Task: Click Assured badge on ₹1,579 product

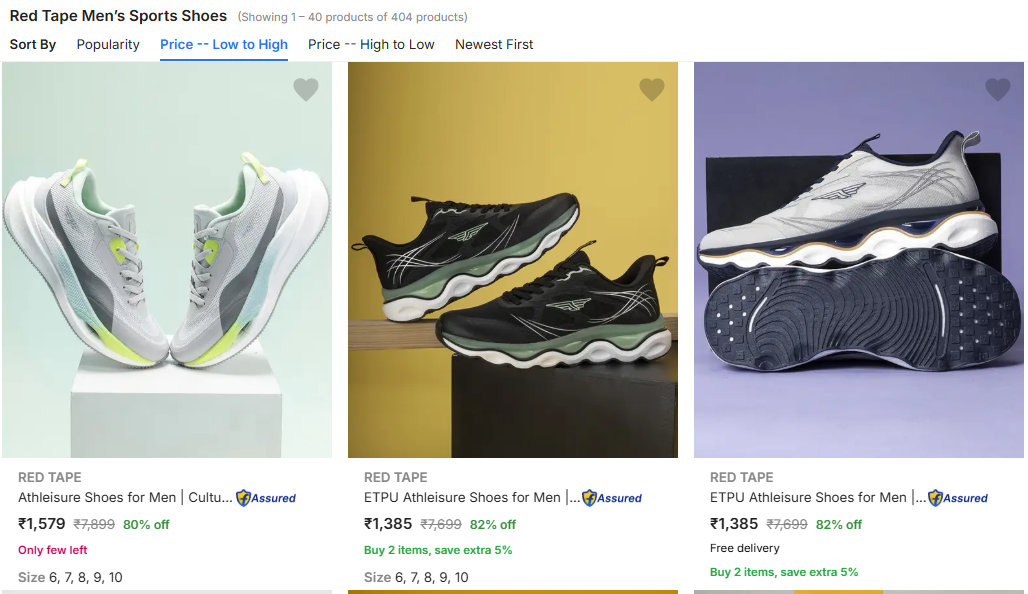Action: (266, 498)
